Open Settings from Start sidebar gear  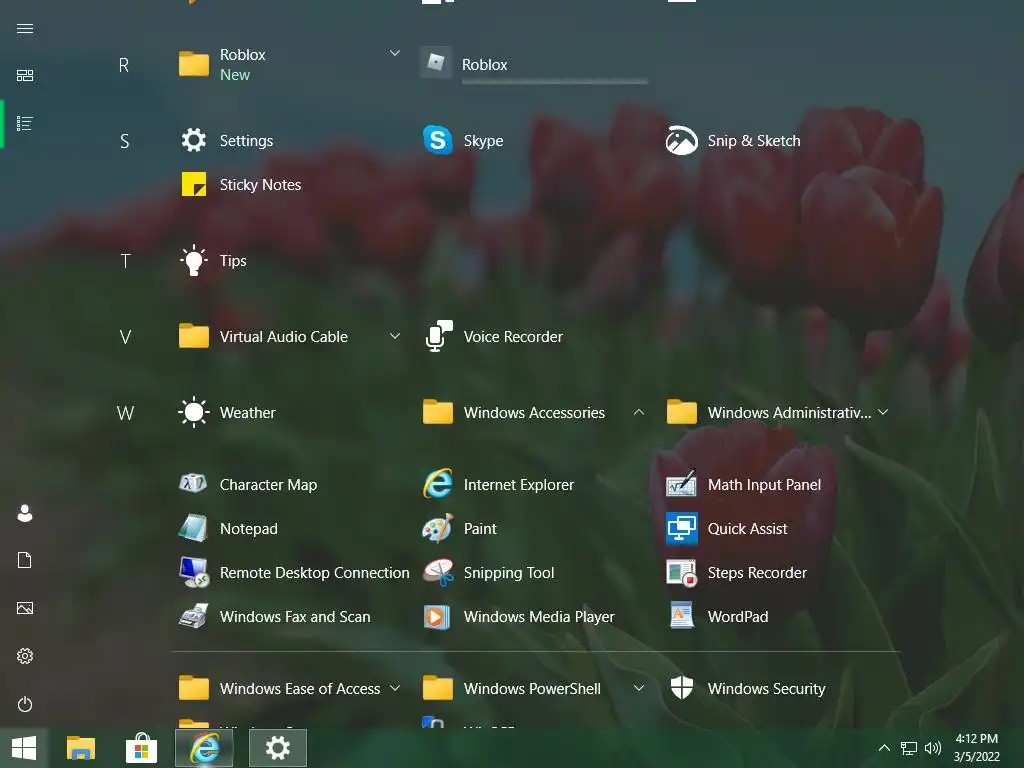click(x=25, y=656)
